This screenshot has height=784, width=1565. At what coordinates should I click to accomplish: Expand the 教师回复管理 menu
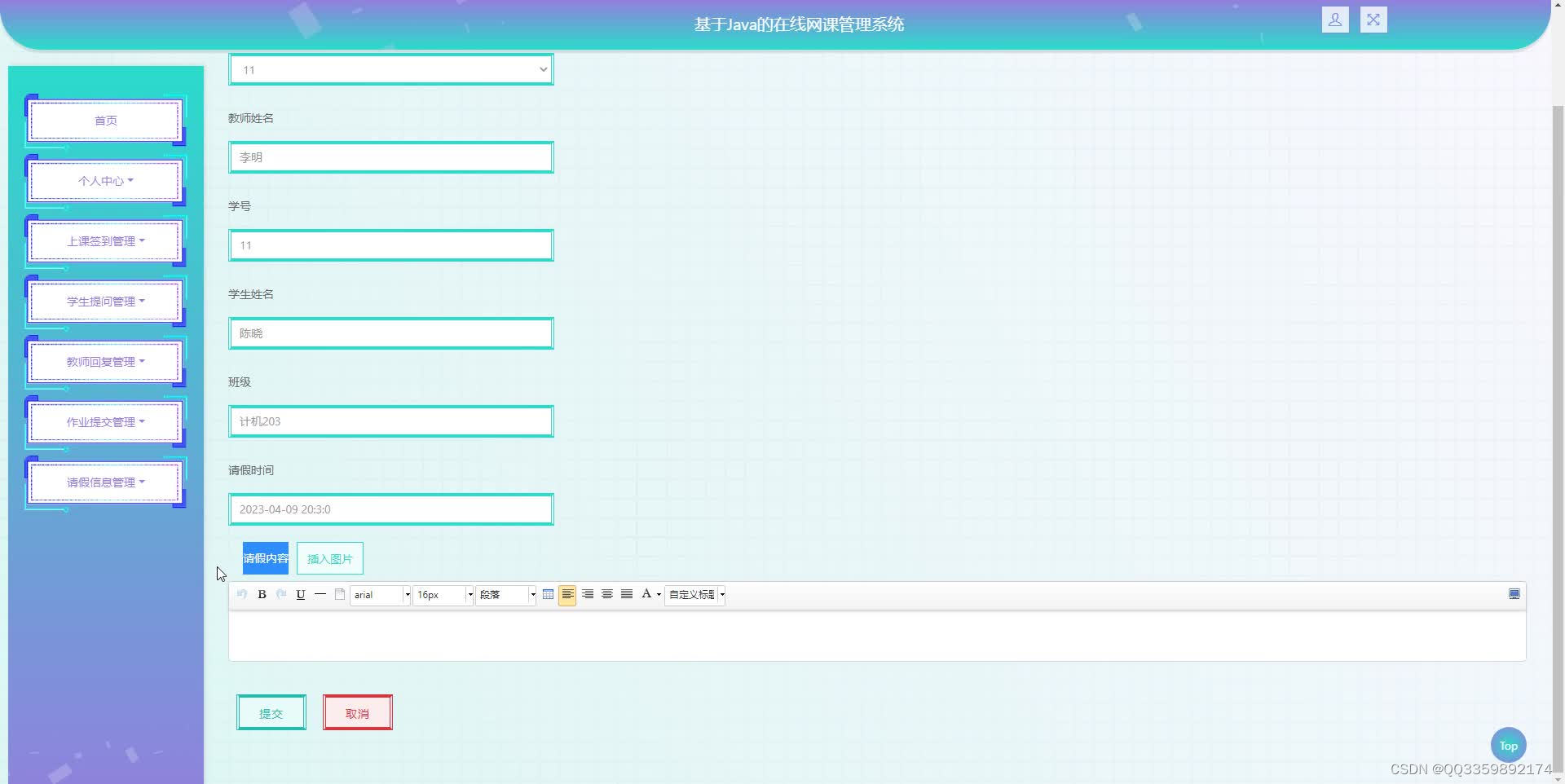click(106, 362)
